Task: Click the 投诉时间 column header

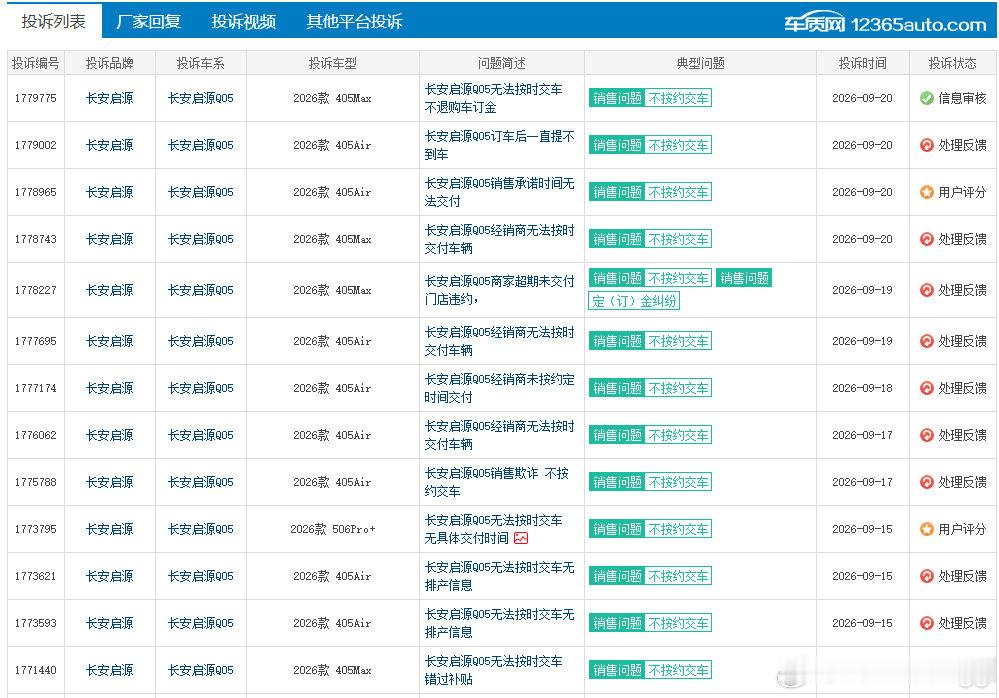Action: [x=863, y=63]
